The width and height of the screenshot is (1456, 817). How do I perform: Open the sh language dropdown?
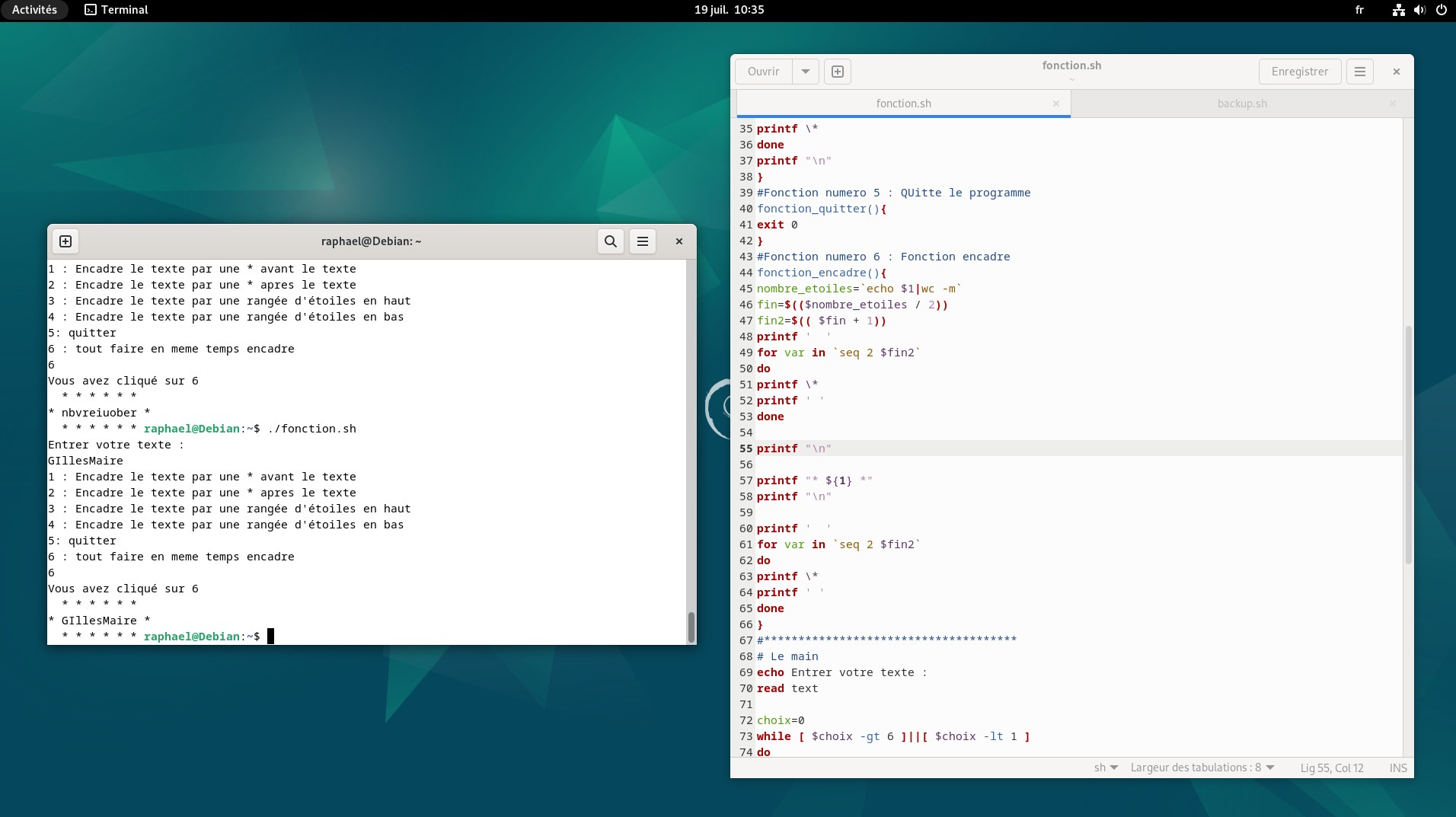pyautogui.click(x=1106, y=768)
